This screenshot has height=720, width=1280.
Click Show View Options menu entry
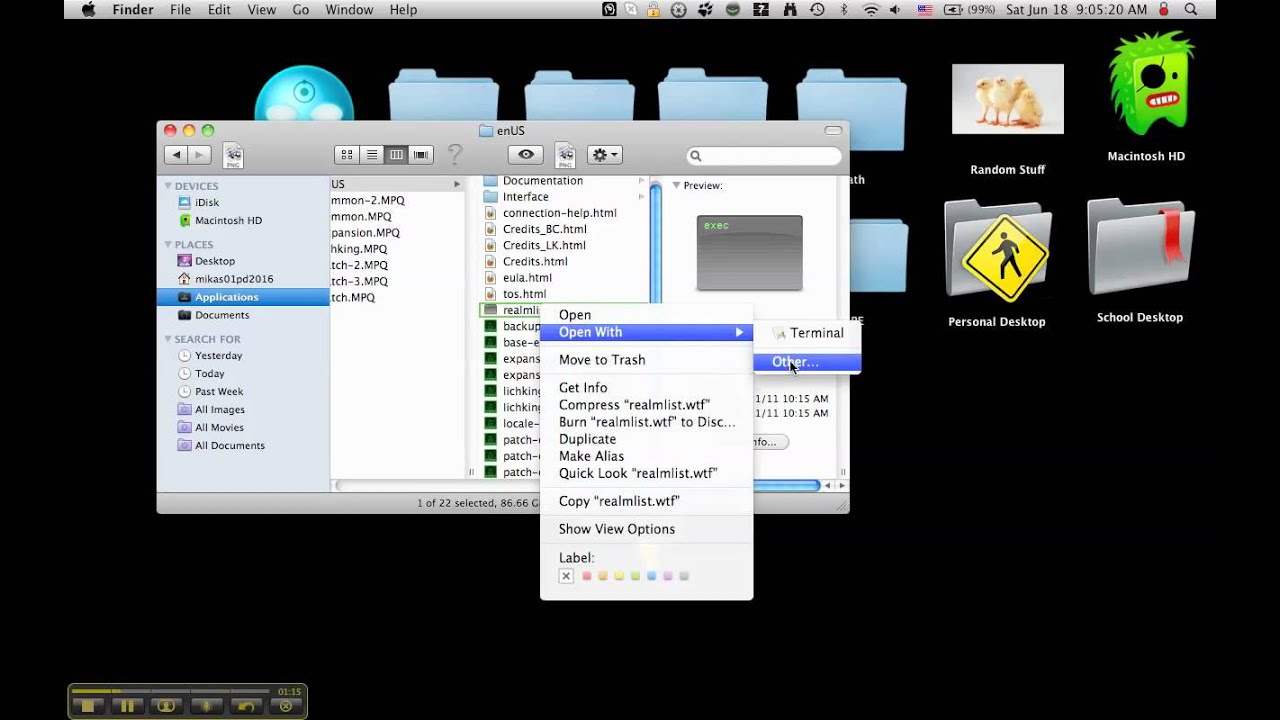[x=646, y=529]
